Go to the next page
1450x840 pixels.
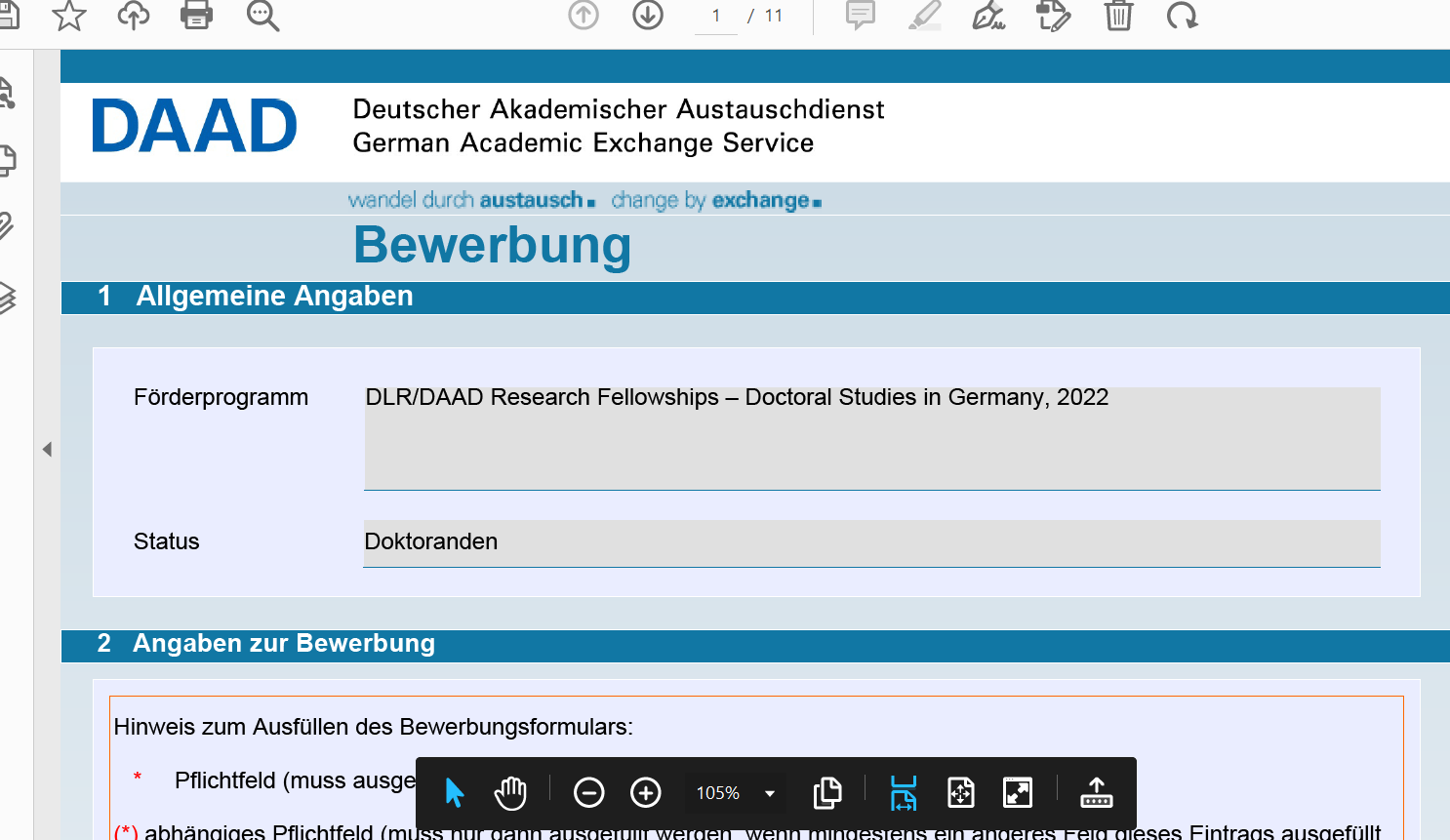[647, 16]
